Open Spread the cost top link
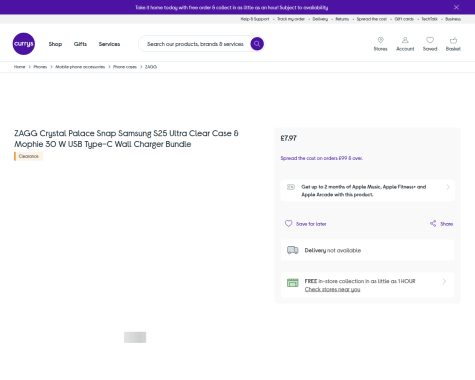Image resolution: width=475 pixels, height=380 pixels. pyautogui.click(x=372, y=19)
